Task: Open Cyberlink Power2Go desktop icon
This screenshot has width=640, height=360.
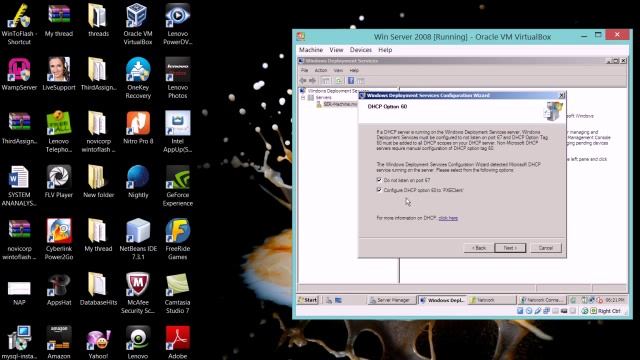Action: click(x=59, y=240)
